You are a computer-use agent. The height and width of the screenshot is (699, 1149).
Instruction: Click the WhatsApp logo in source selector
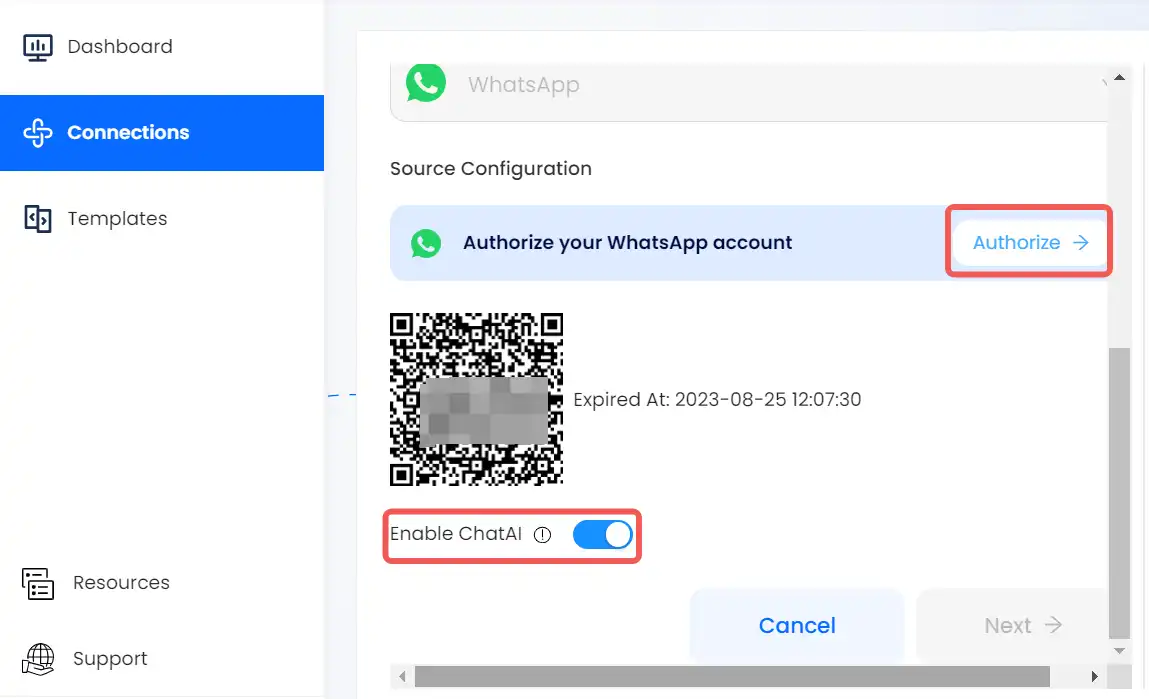point(426,84)
